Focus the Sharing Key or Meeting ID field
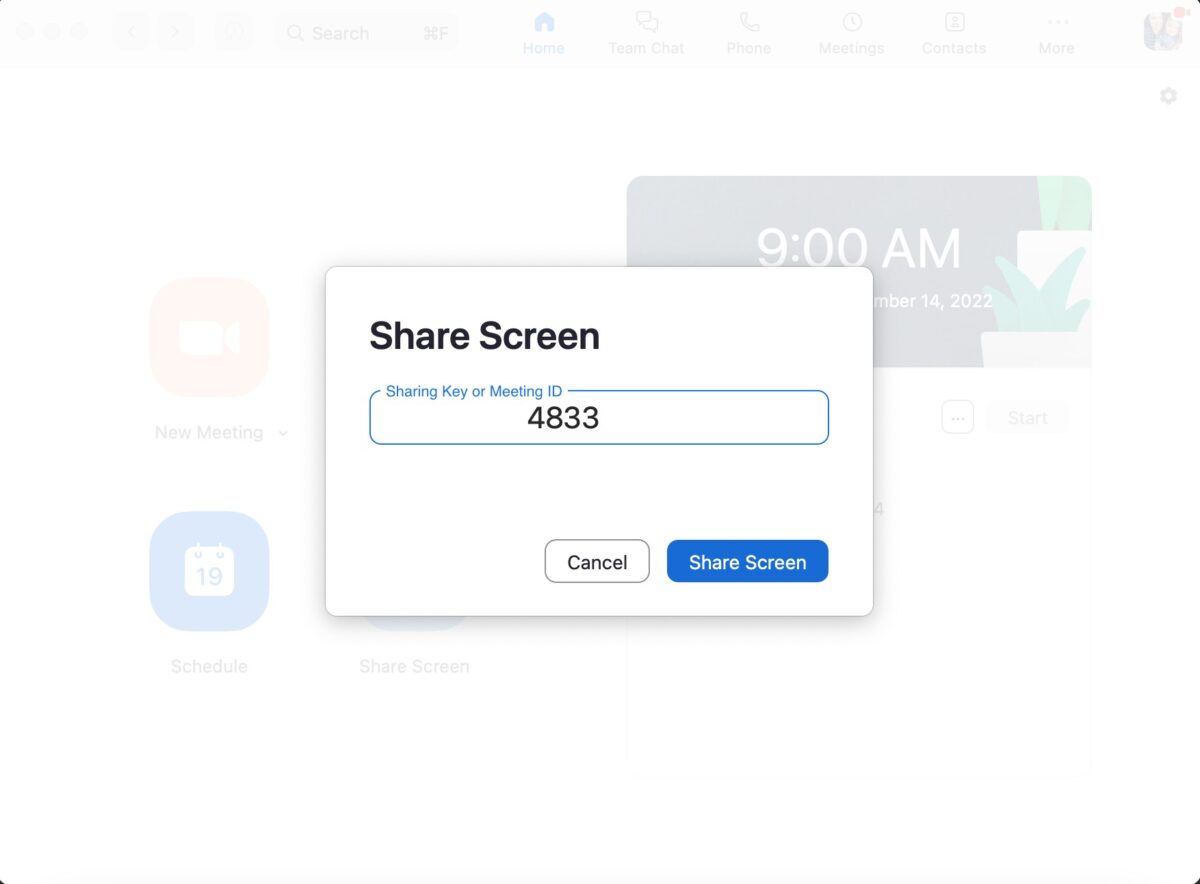The height and width of the screenshot is (884, 1200). pos(598,418)
